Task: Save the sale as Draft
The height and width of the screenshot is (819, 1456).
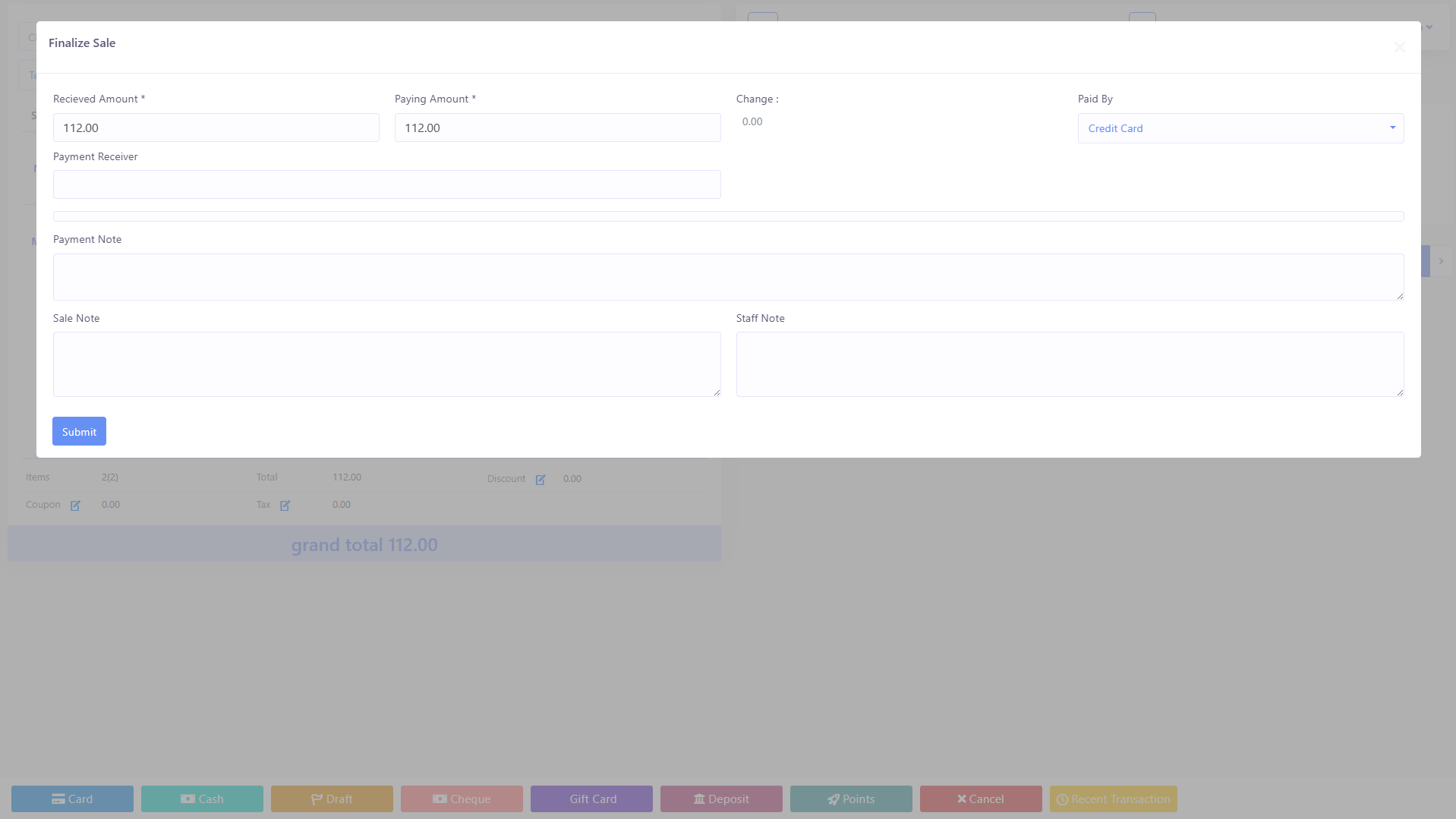Action: pyautogui.click(x=332, y=799)
